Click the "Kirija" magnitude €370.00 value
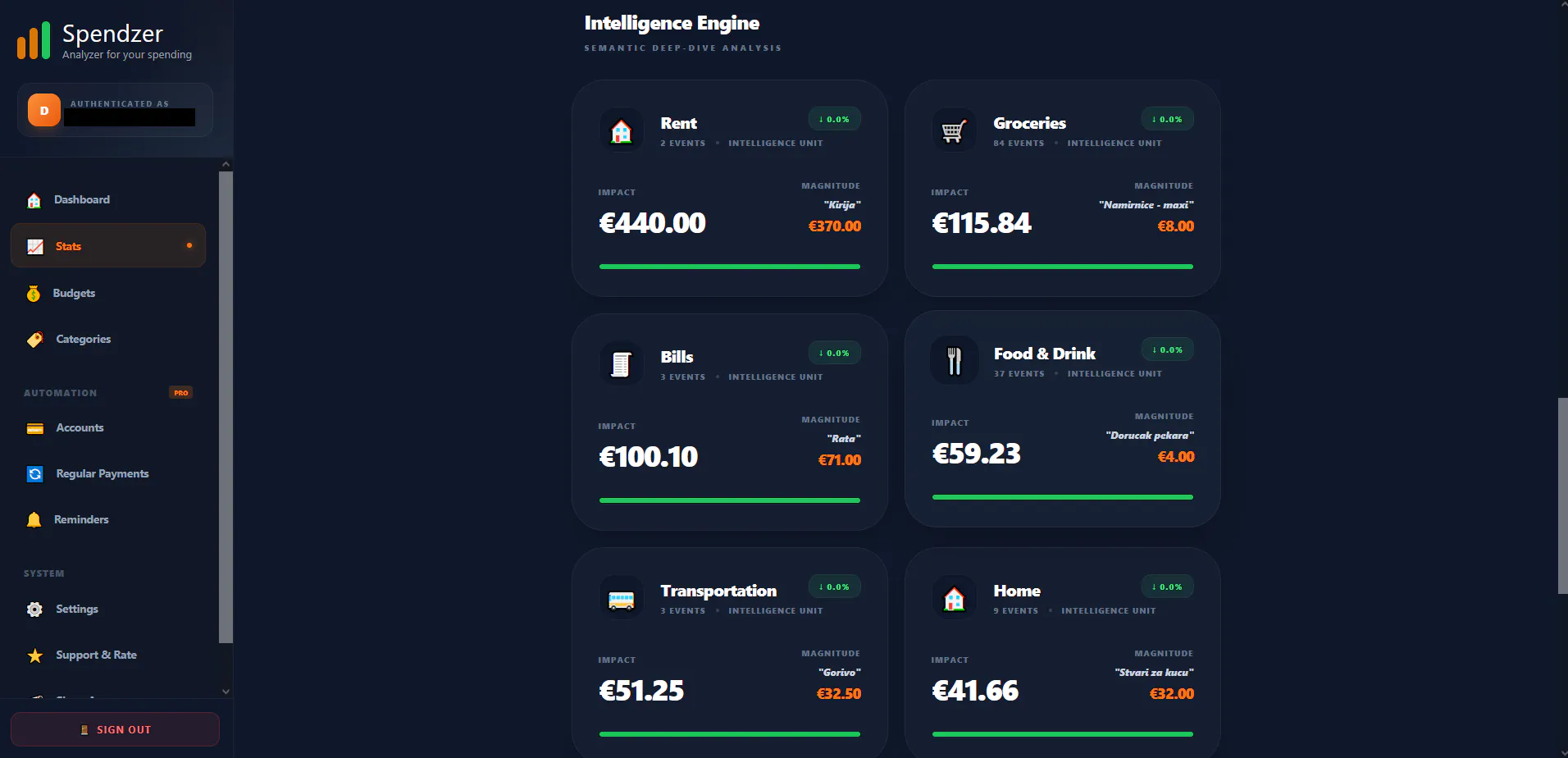The image size is (1568, 758). (x=835, y=226)
